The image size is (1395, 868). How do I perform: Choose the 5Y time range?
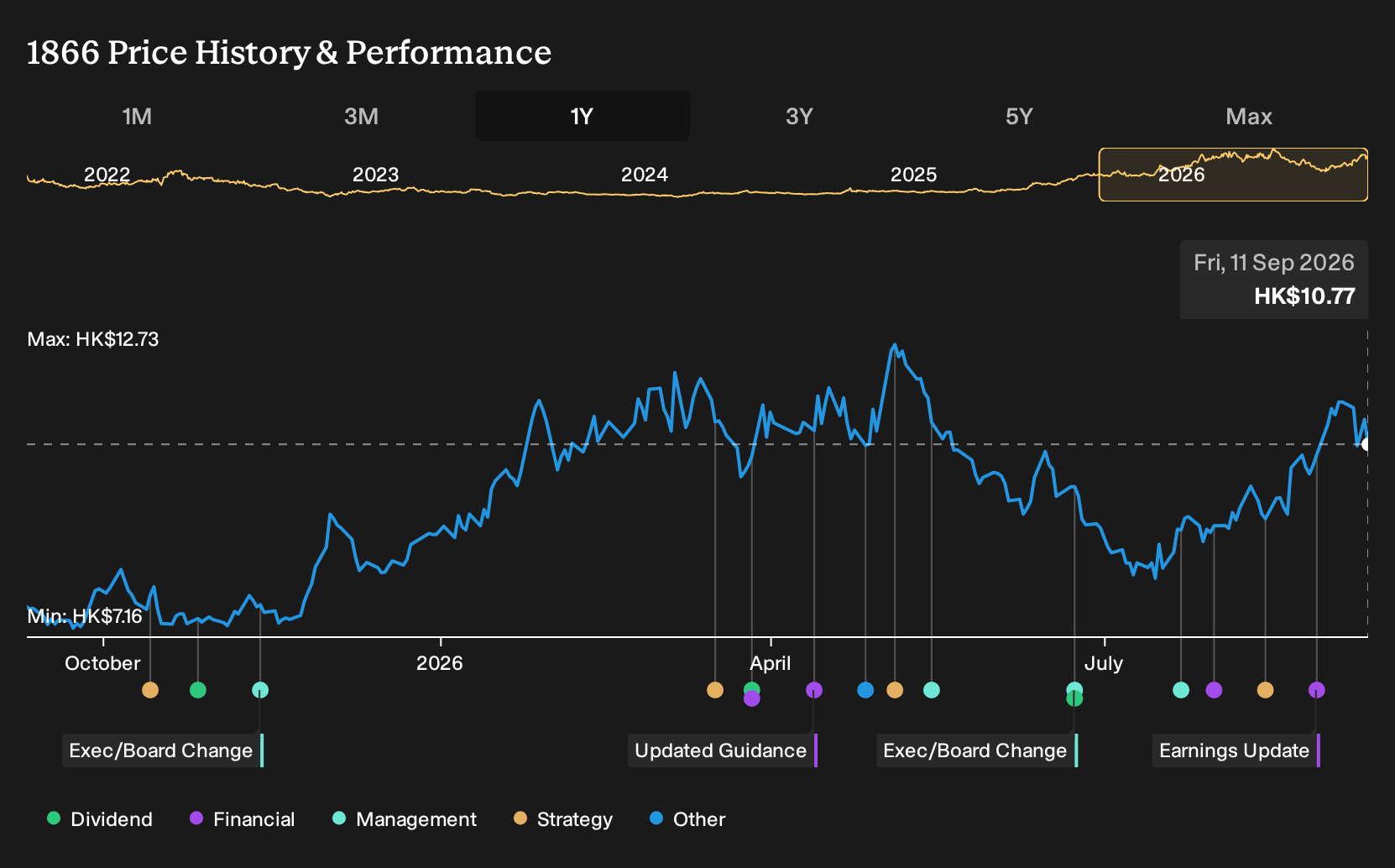tap(1019, 116)
